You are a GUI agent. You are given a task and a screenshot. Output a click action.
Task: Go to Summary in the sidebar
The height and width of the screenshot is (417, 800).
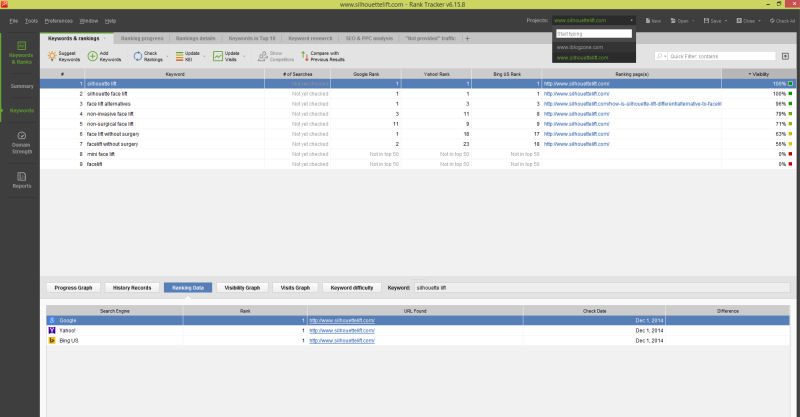pos(22,86)
